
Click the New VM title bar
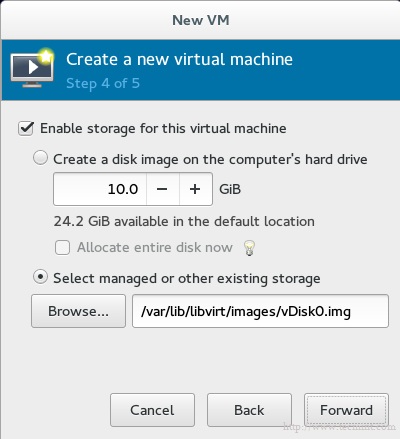click(201, 20)
